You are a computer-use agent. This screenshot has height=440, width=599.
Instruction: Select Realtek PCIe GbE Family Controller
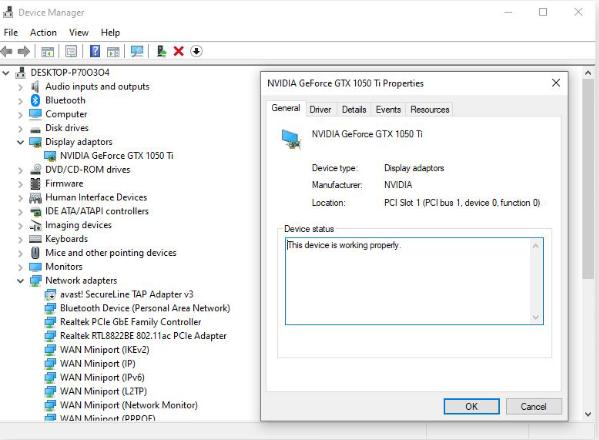tap(131, 322)
